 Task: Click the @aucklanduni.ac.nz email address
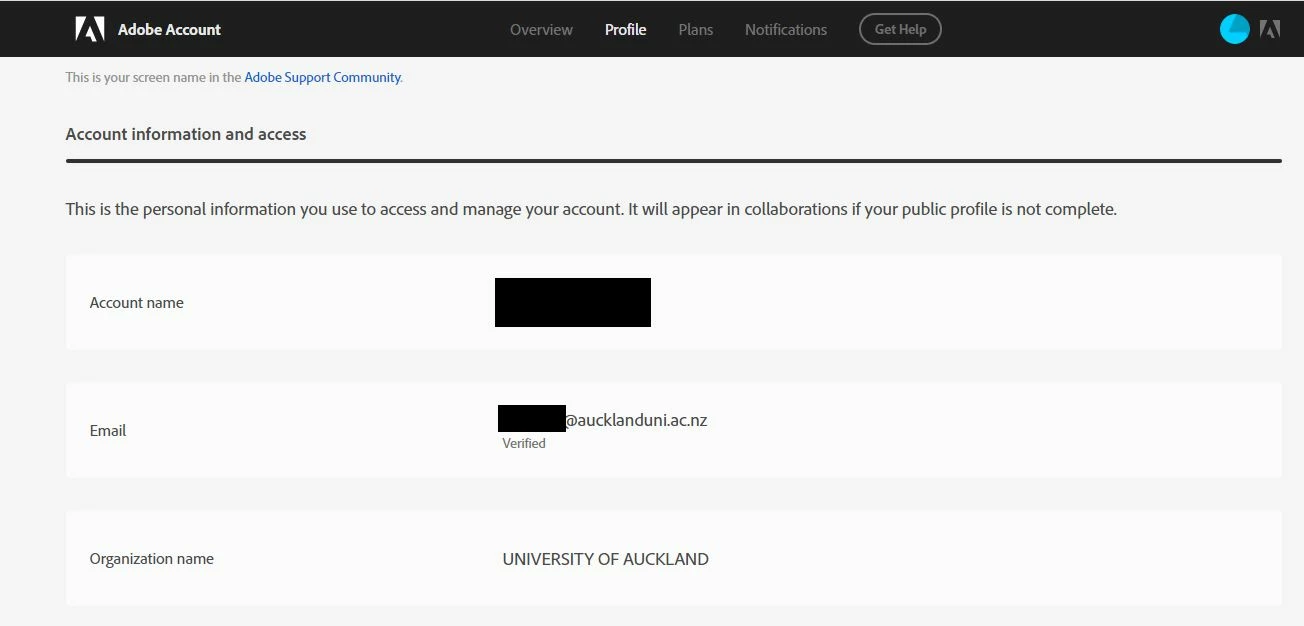[x=636, y=420]
